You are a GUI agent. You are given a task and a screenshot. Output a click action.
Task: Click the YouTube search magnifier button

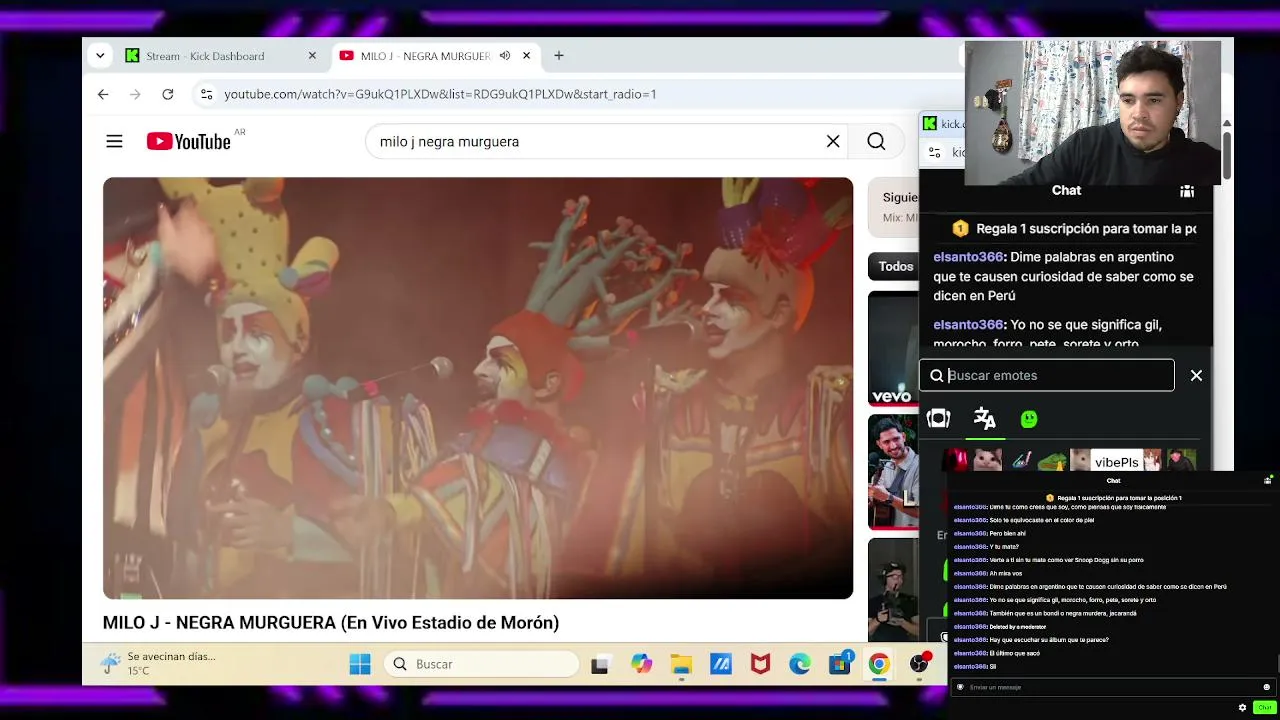coord(876,142)
